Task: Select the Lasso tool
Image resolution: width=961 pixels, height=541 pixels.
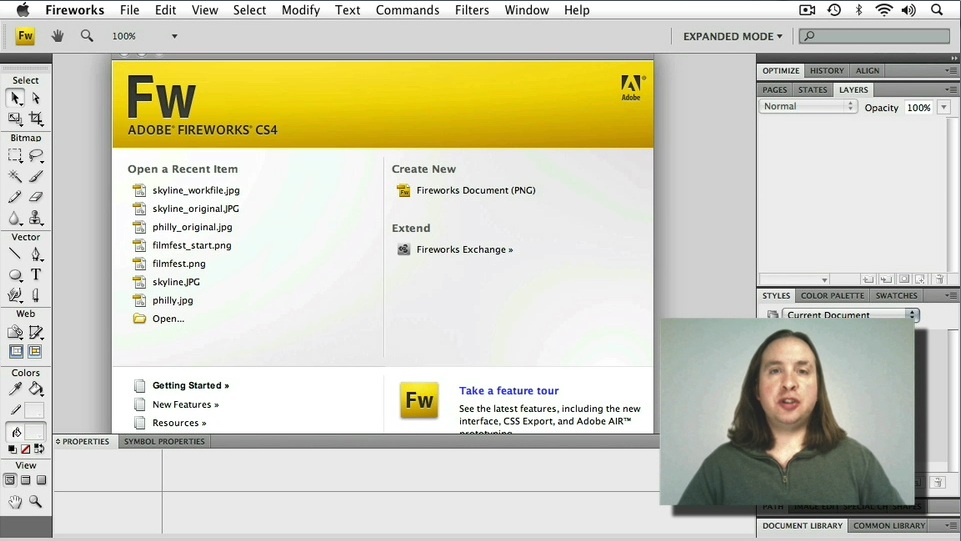Action: (36, 156)
